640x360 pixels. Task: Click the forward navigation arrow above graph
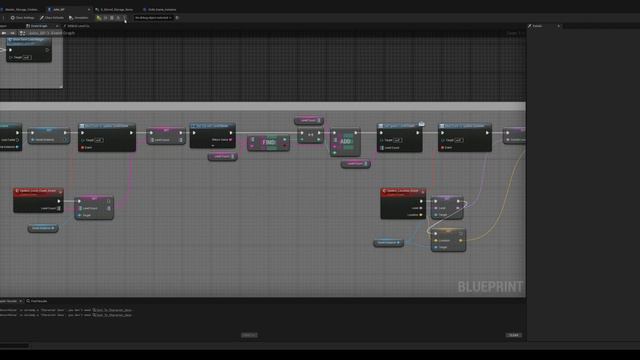[x=13, y=33]
